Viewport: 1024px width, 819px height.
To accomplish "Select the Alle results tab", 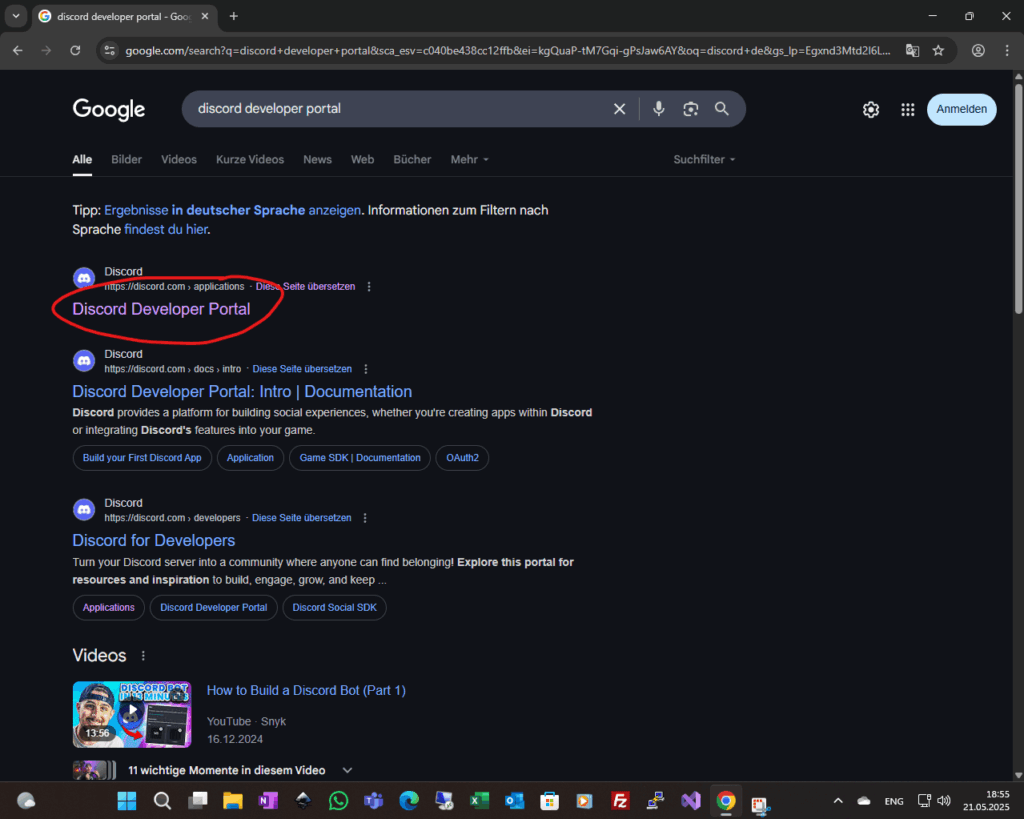I will click(x=82, y=159).
